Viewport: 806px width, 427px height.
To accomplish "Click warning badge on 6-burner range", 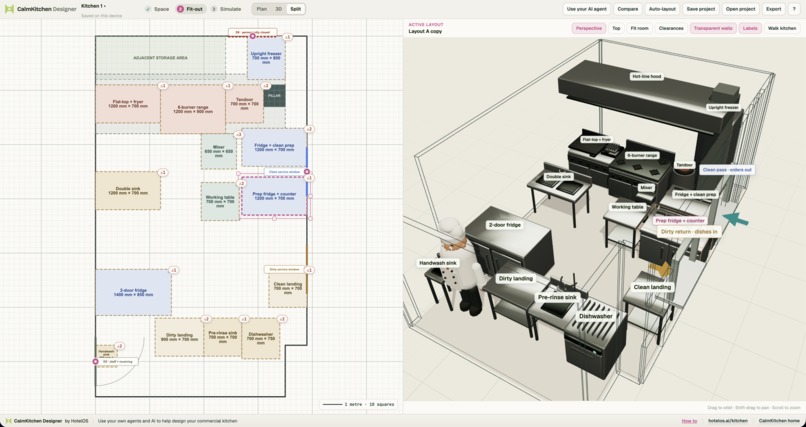I will [x=228, y=86].
